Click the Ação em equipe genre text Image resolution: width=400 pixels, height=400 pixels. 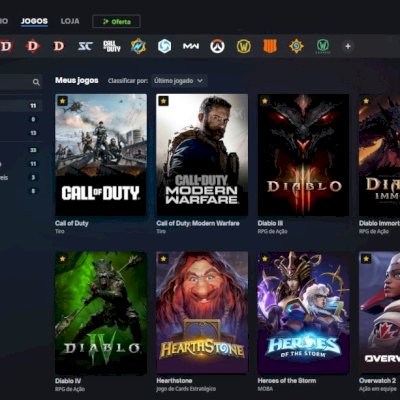[378, 389]
